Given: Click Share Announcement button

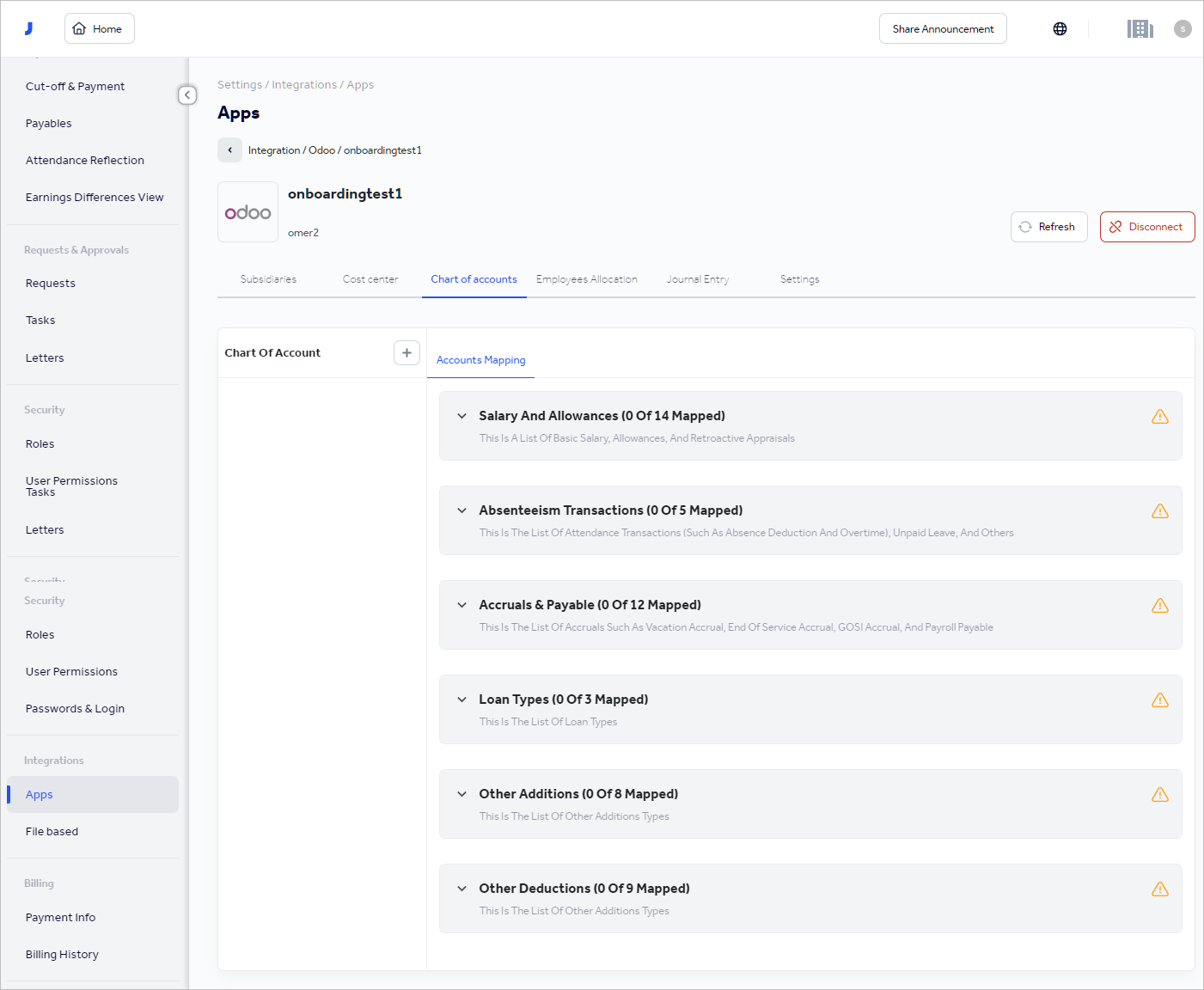Looking at the screenshot, I should [x=943, y=29].
